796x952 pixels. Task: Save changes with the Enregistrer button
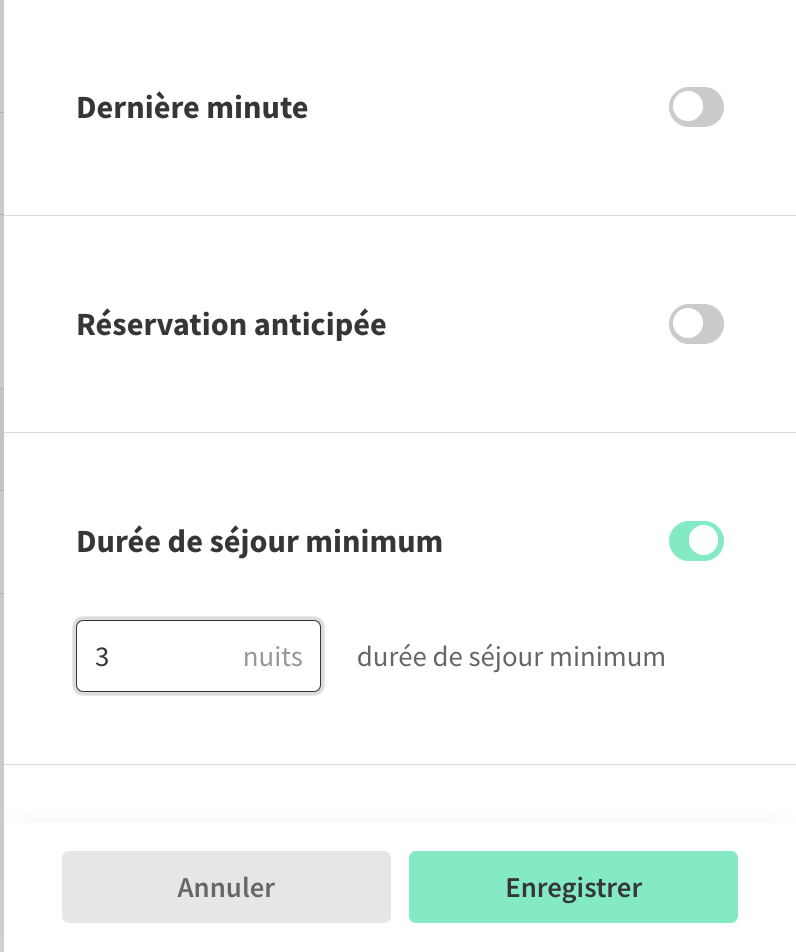click(573, 887)
